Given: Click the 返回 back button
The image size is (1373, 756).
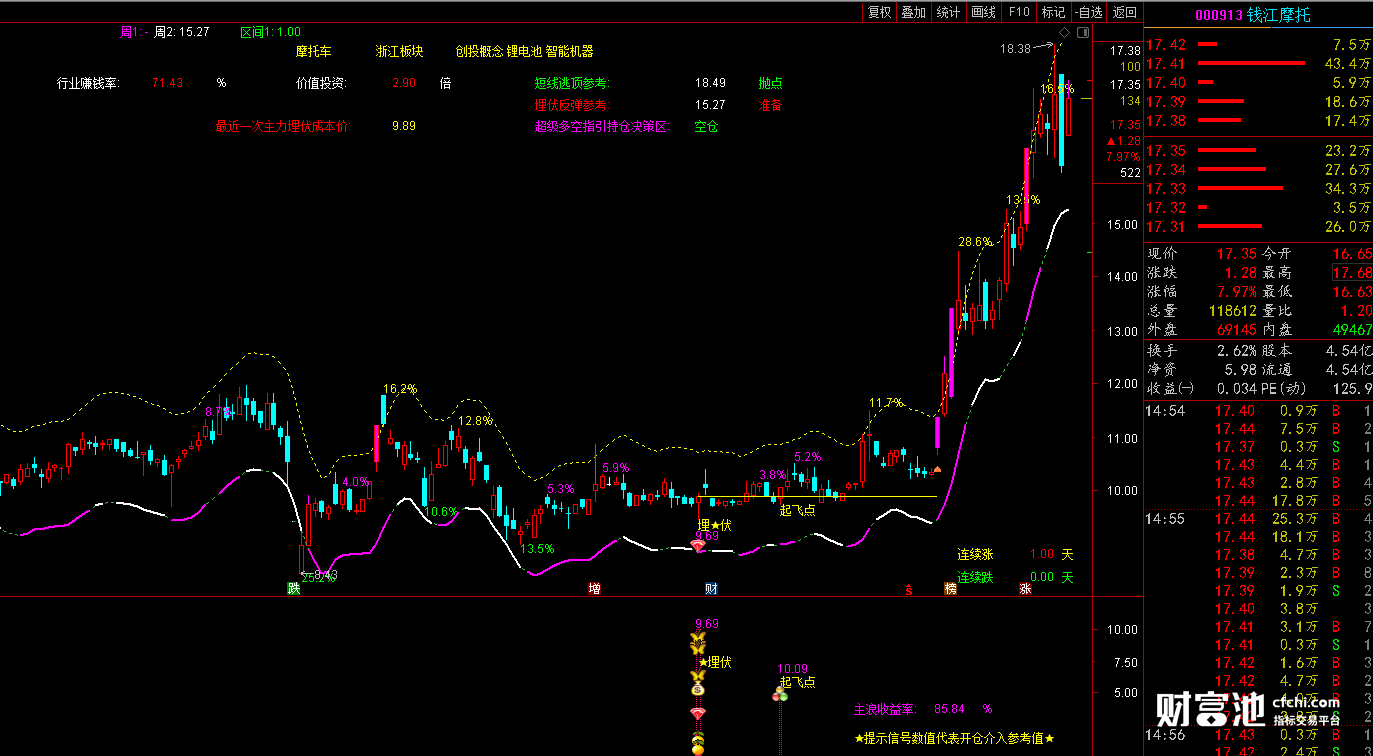Looking at the screenshot, I should pyautogui.click(x=1124, y=12).
